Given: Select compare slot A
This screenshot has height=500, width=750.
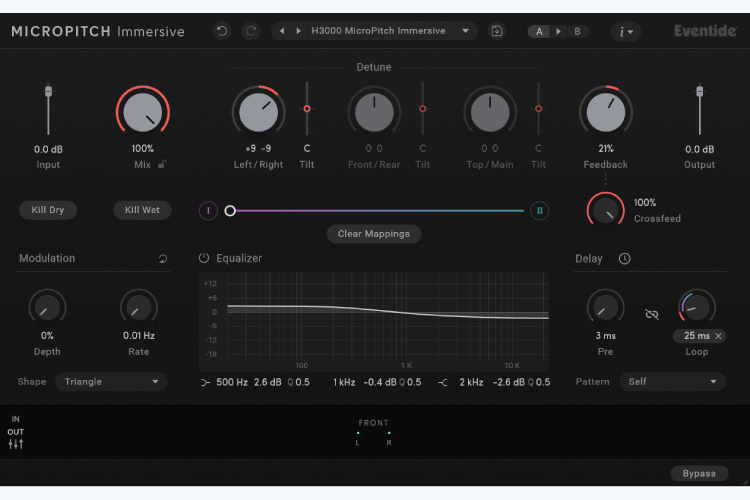Looking at the screenshot, I should (539, 32).
